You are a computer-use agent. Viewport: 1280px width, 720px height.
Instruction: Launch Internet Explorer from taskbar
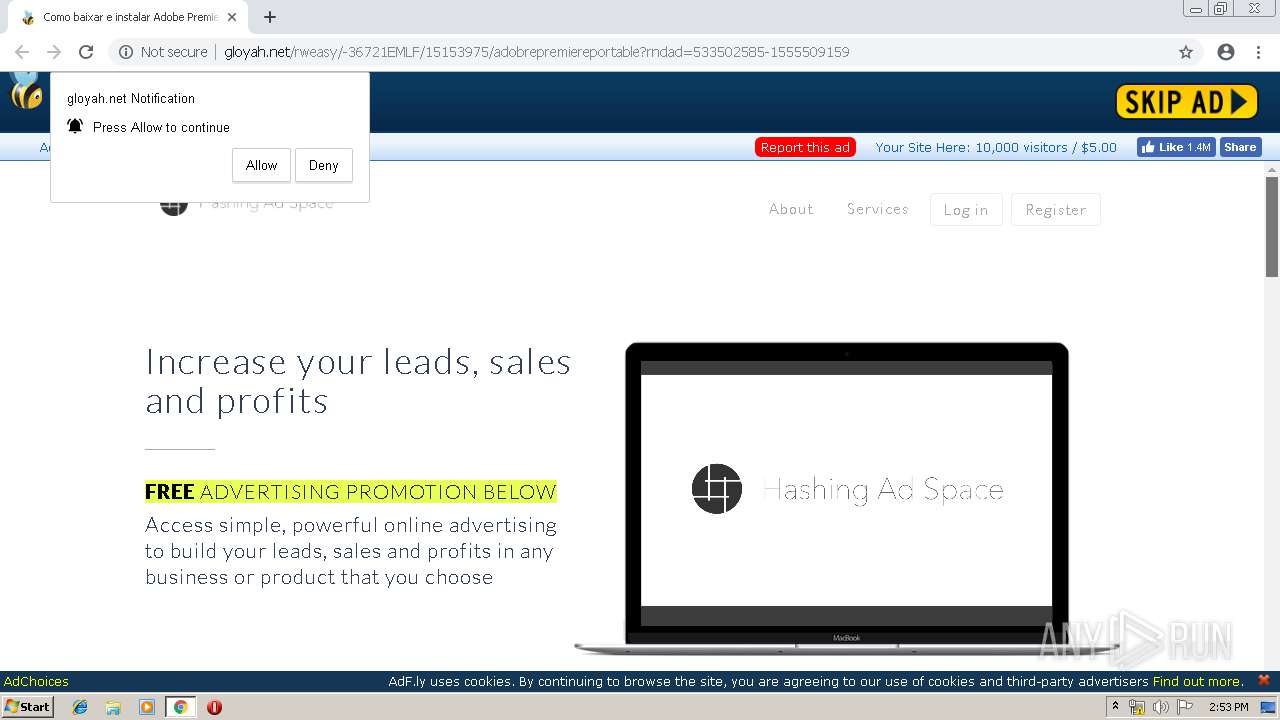coord(80,707)
